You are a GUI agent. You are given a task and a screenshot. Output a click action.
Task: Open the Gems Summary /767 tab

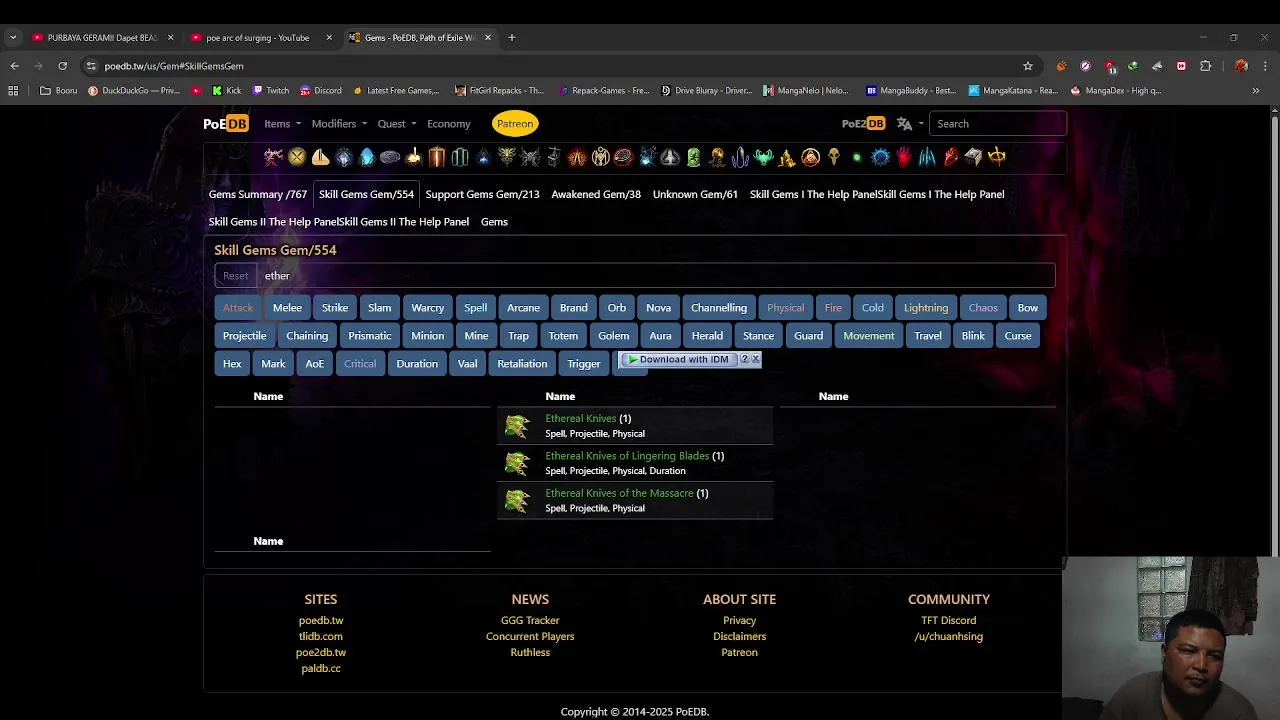(258, 194)
